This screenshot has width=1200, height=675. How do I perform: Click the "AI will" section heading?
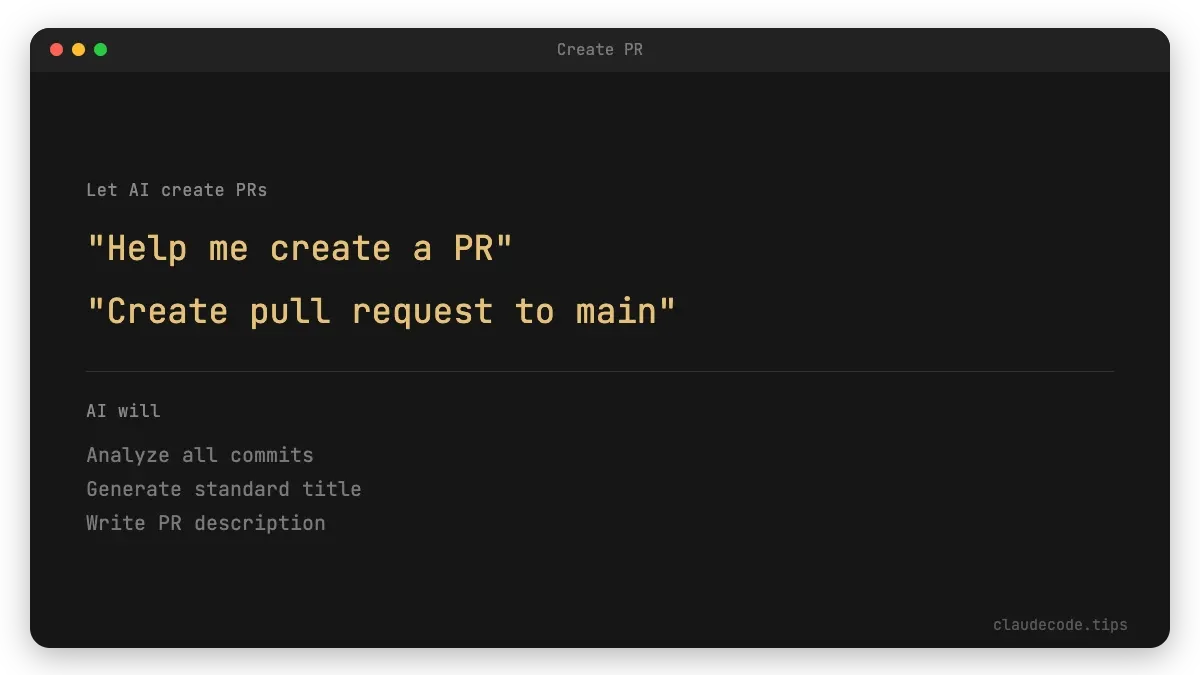pyautogui.click(x=122, y=410)
